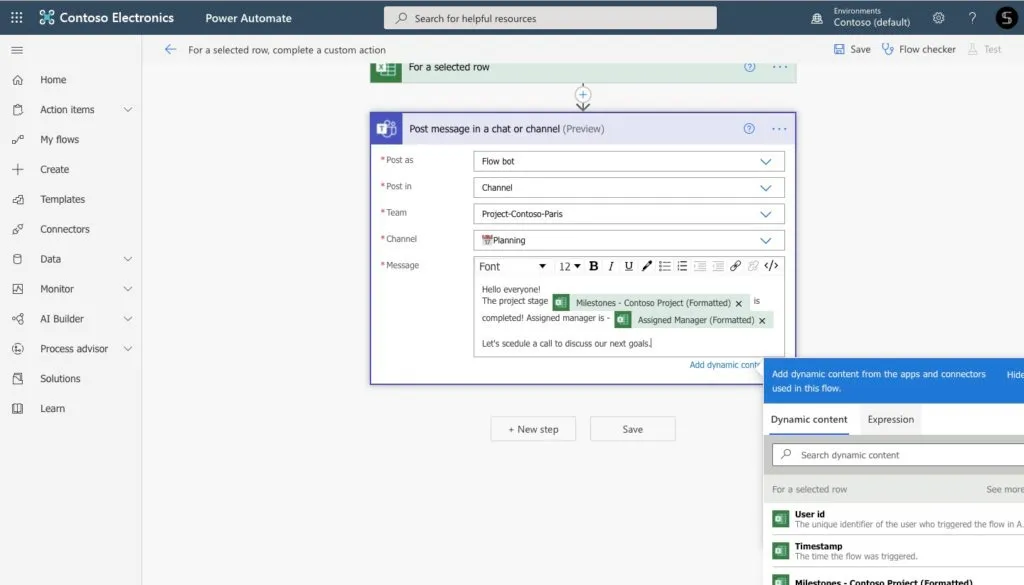
Task: Decrease indent in the message editor
Action: [x=699, y=266]
